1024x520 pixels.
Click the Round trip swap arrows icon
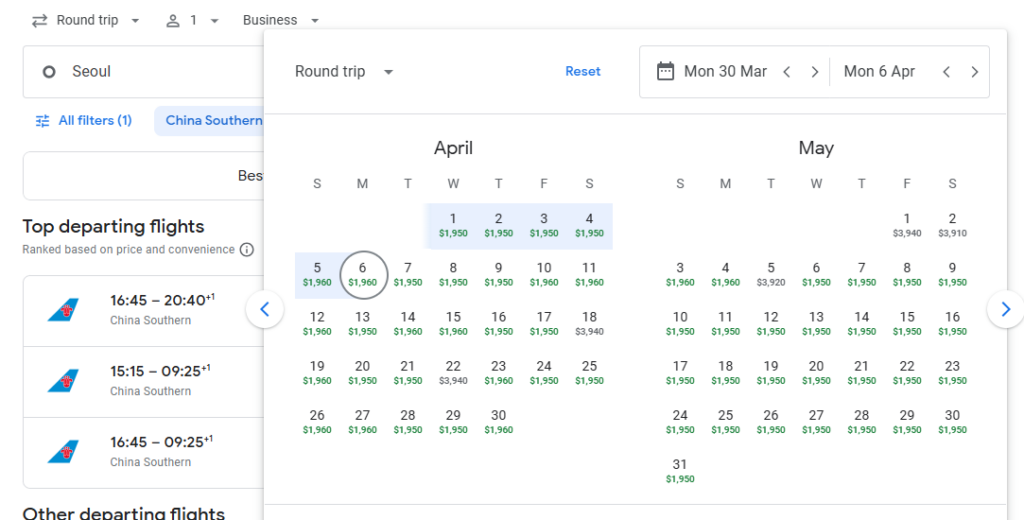(40, 21)
